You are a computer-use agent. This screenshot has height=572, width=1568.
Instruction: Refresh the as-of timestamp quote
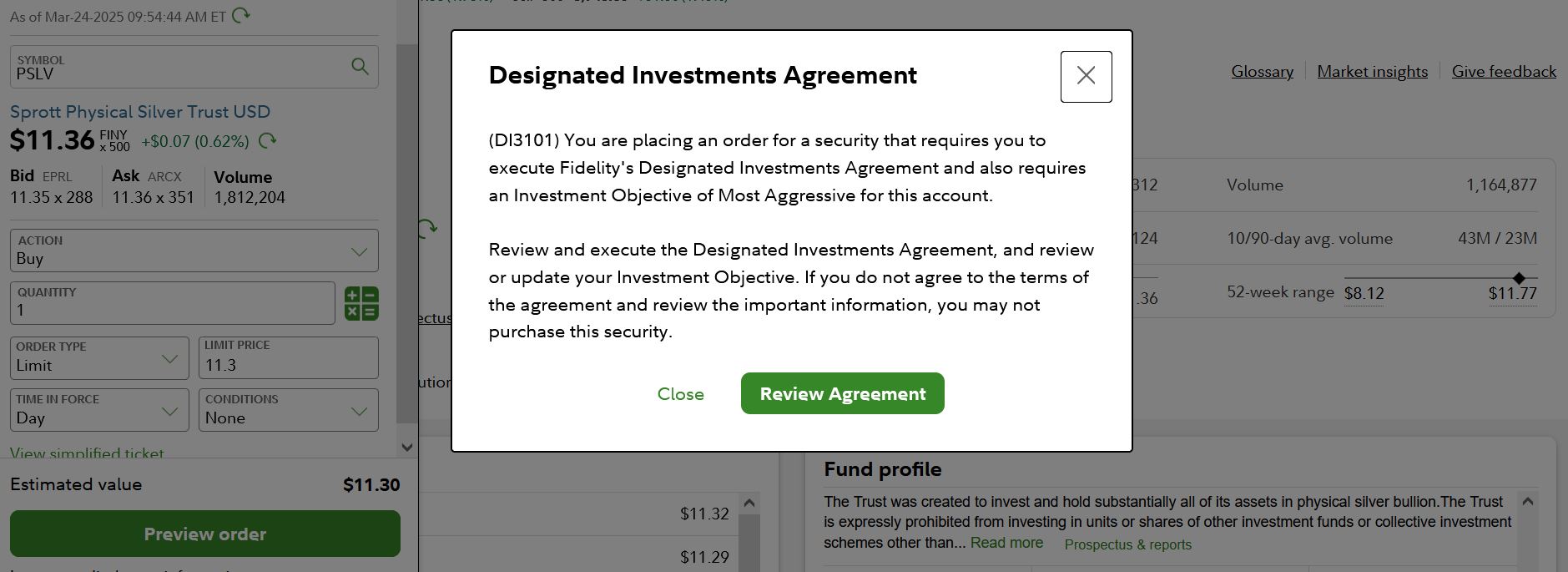click(241, 15)
